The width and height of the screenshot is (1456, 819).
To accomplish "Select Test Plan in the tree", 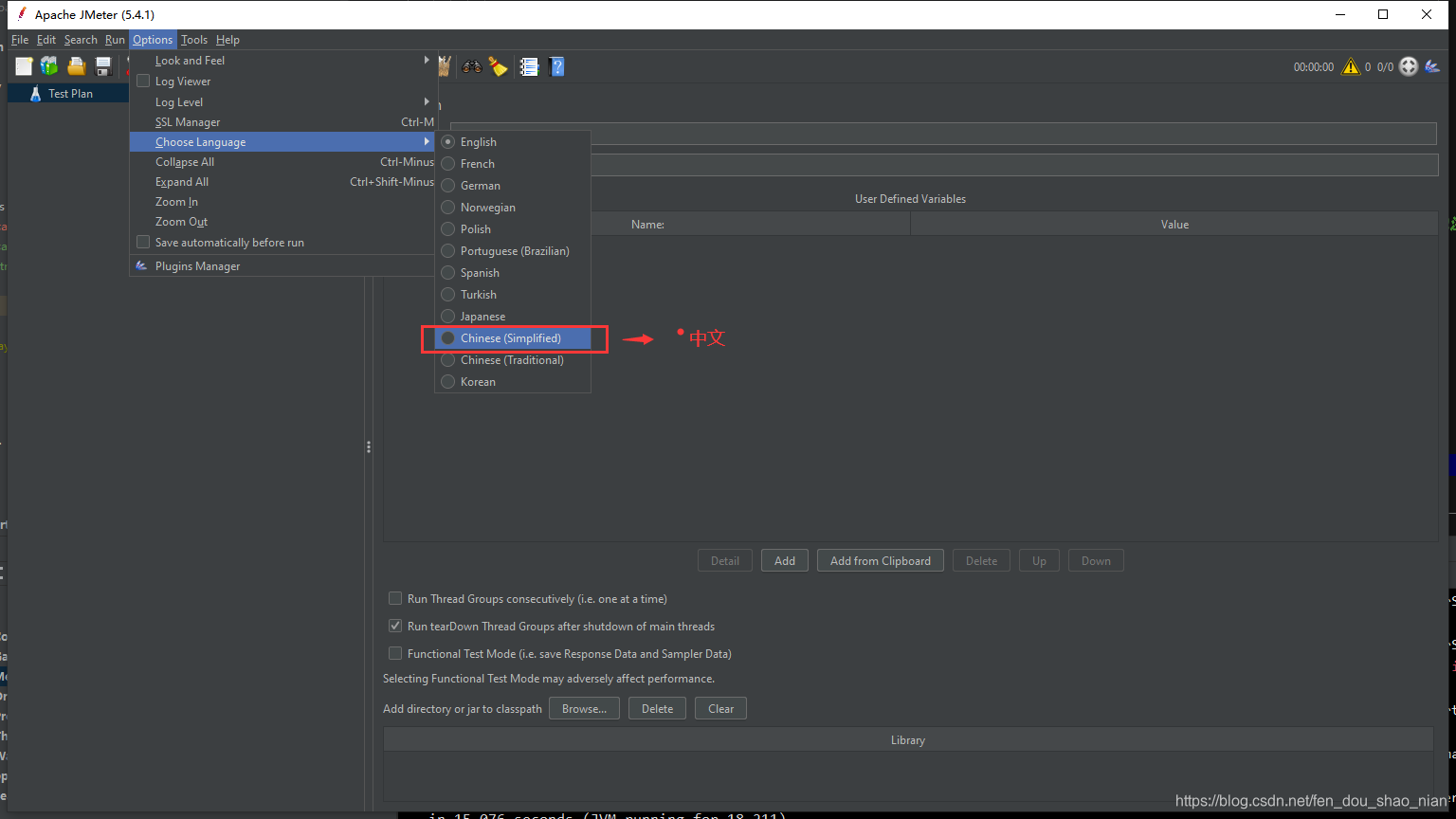I will [x=70, y=94].
